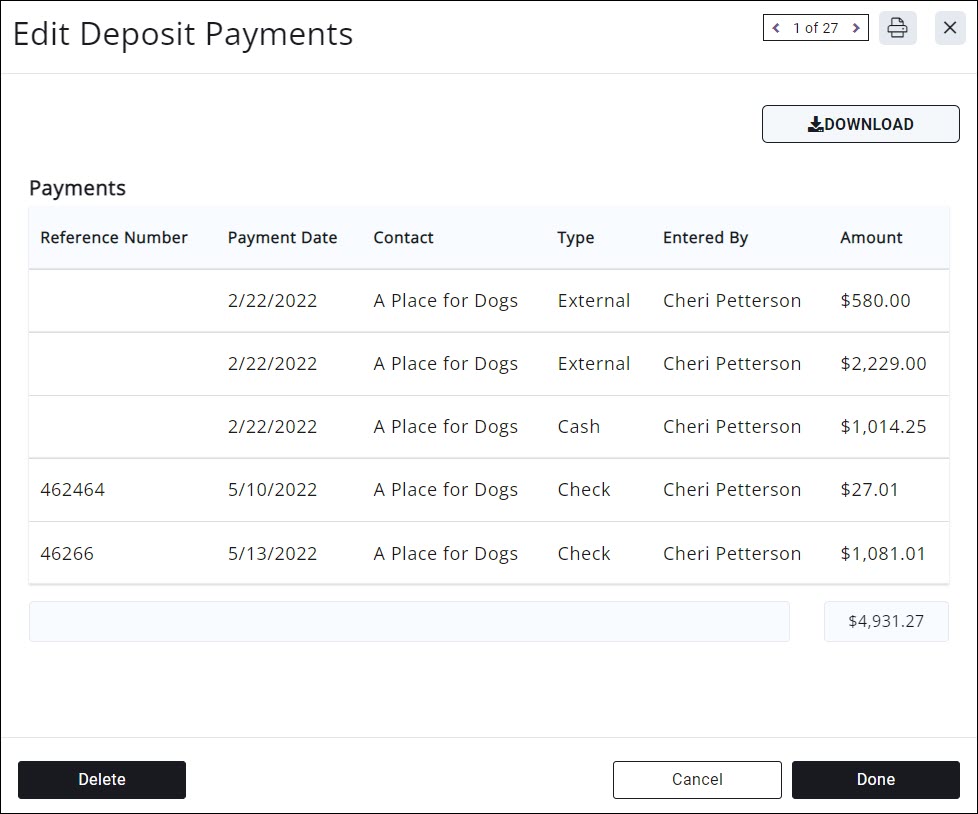The image size is (978, 814).
Task: Click the Download button
Action: (860, 124)
